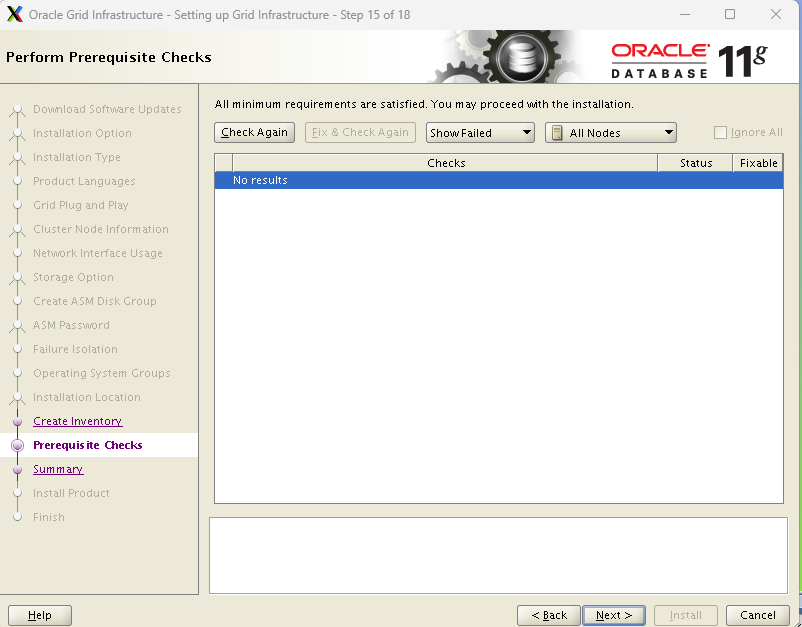Minimize the installer window

[x=685, y=14]
